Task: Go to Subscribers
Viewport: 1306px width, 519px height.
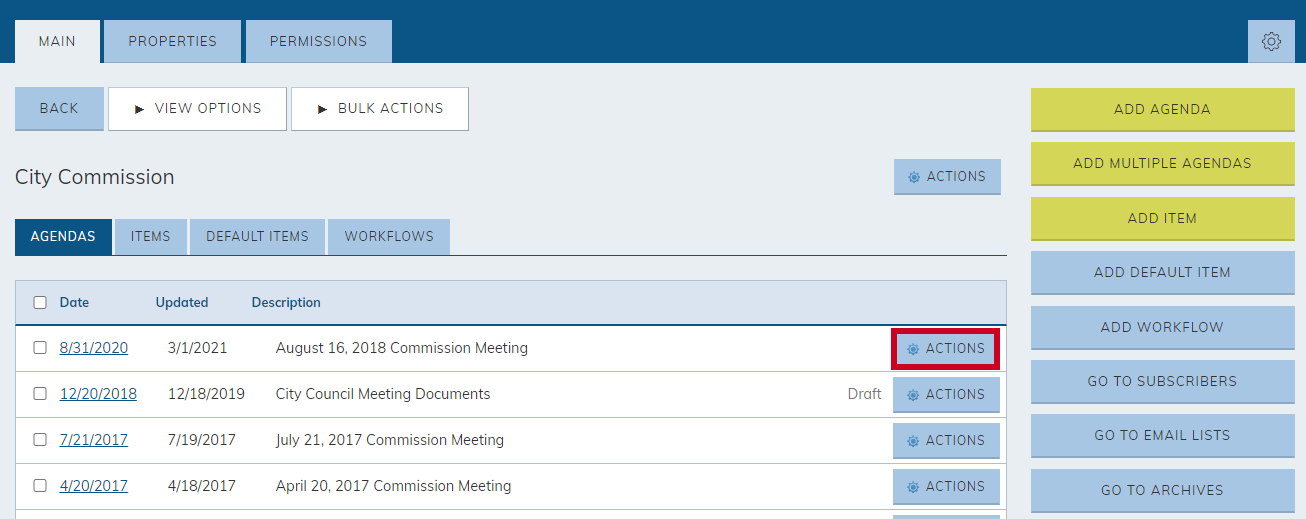Action: (1162, 382)
